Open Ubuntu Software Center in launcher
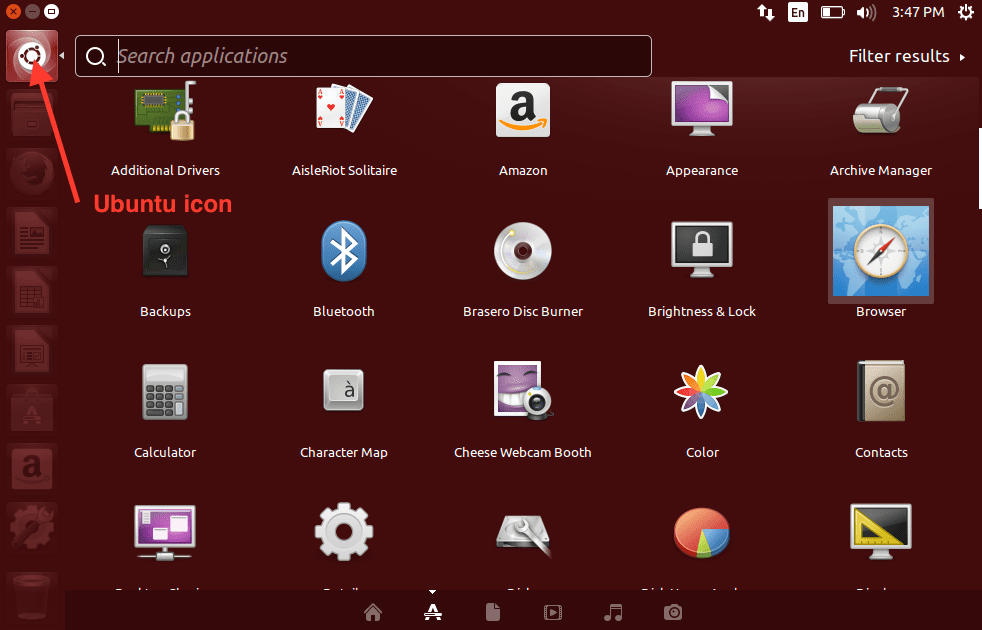 click(x=32, y=409)
